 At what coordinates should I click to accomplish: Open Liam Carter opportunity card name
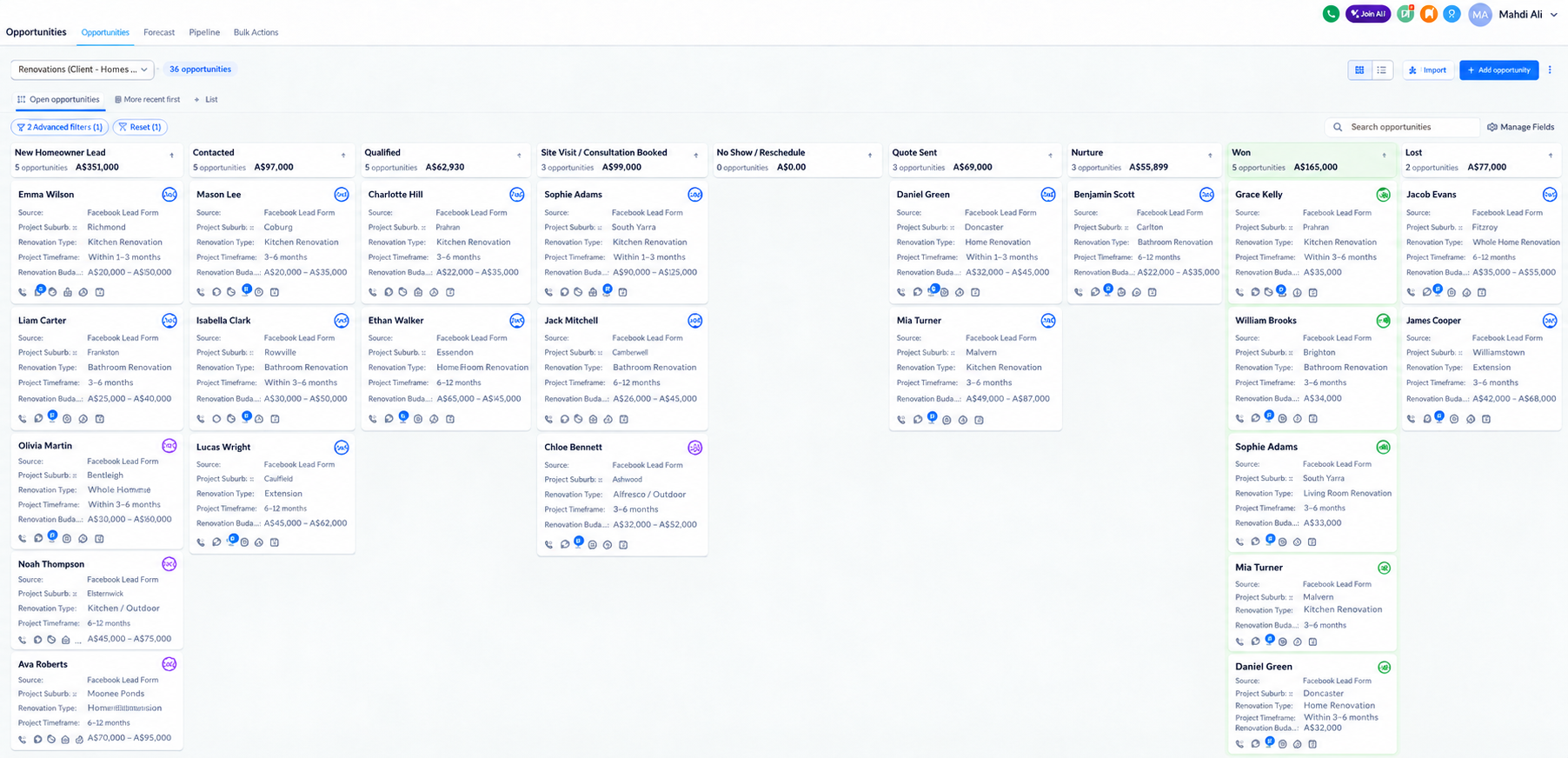pos(42,321)
